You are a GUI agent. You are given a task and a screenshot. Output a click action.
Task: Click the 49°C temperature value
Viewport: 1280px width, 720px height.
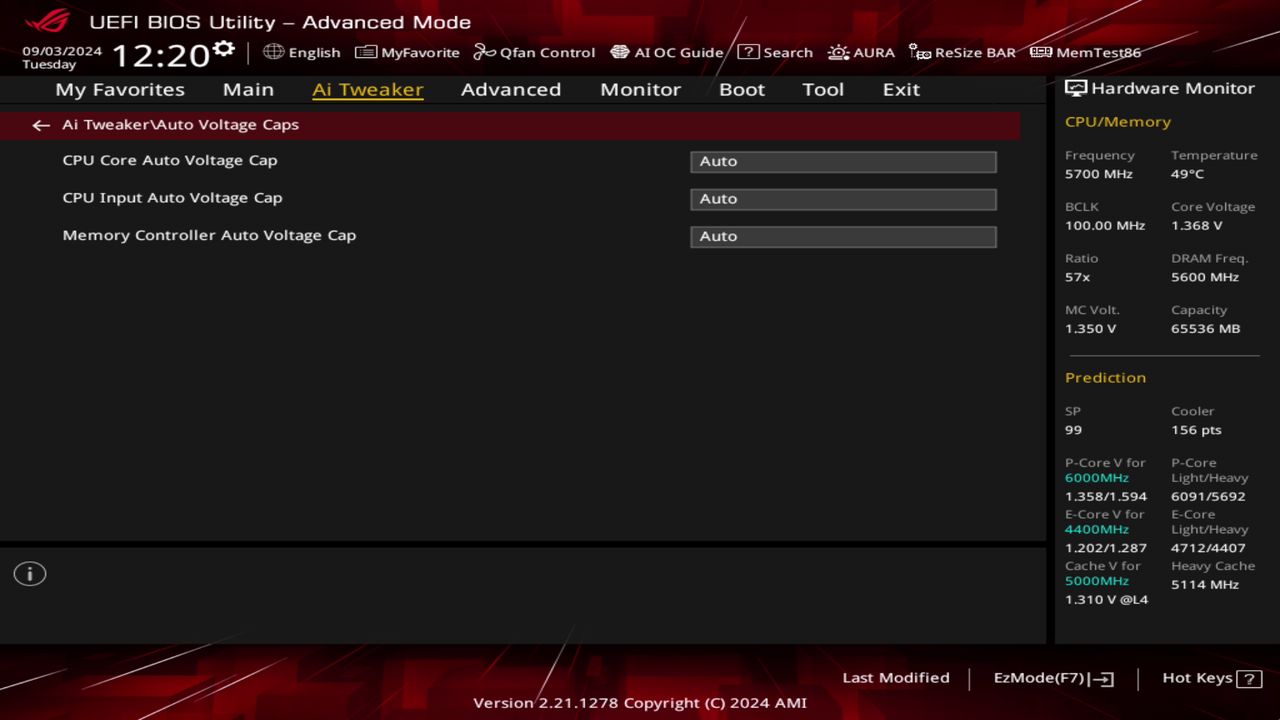[x=1188, y=174]
